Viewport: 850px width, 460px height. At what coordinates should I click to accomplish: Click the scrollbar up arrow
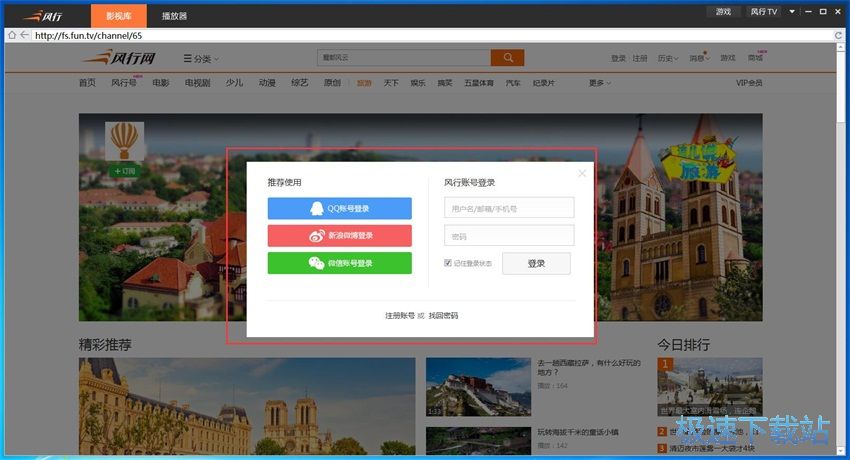841,47
